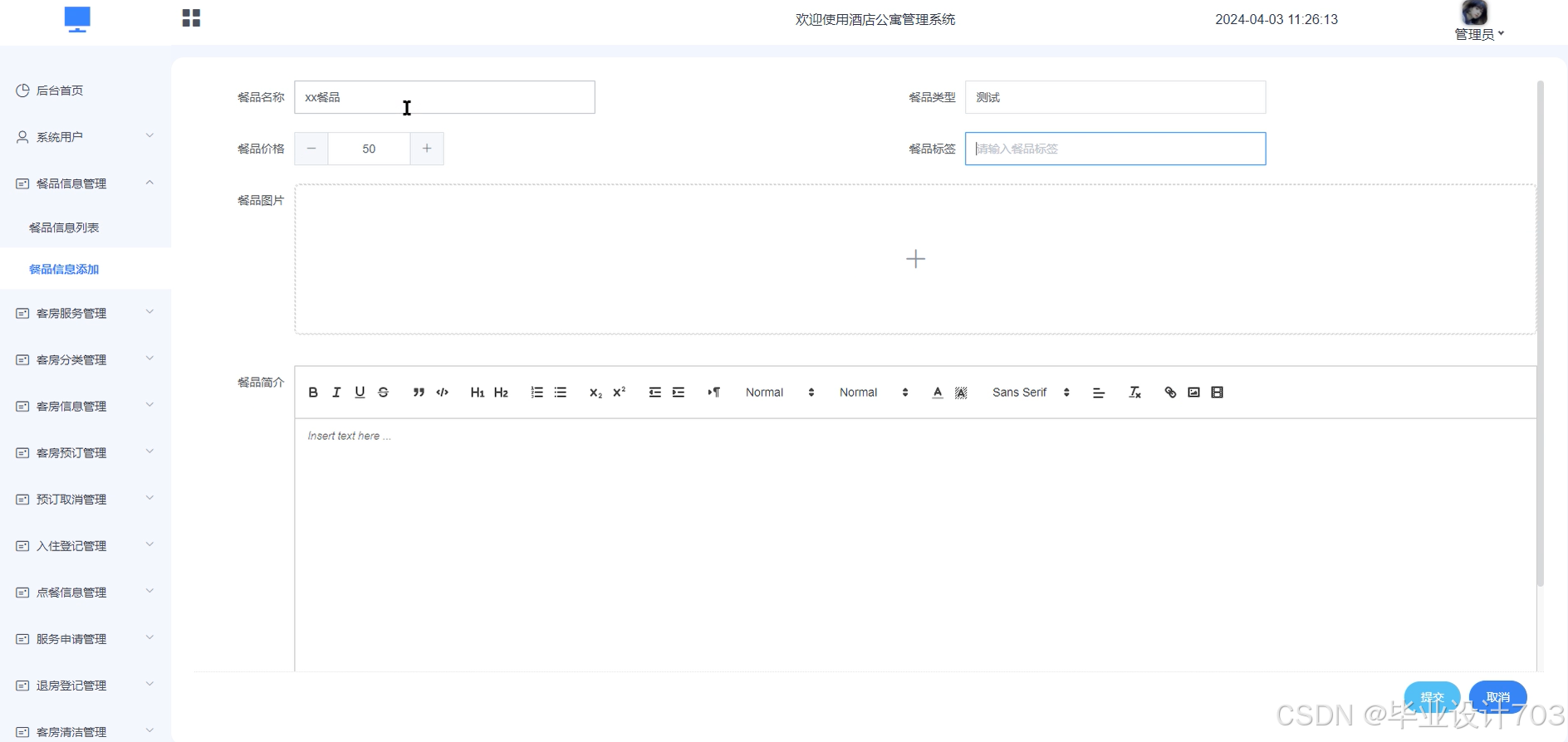Upload a 餐品图片 via plus area
The image size is (1568, 742).
coord(915,259)
